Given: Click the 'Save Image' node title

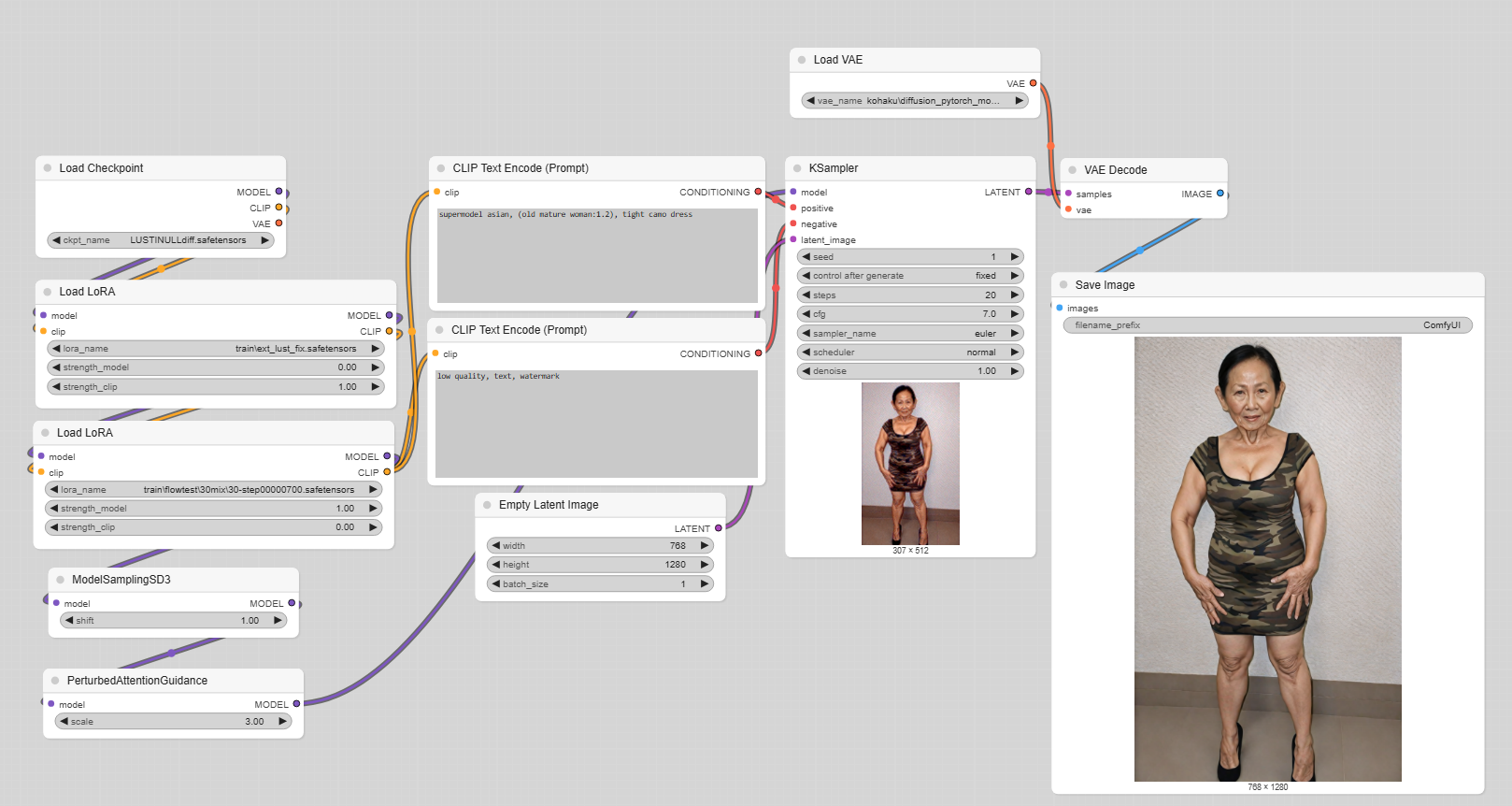Looking at the screenshot, I should click(x=1105, y=285).
